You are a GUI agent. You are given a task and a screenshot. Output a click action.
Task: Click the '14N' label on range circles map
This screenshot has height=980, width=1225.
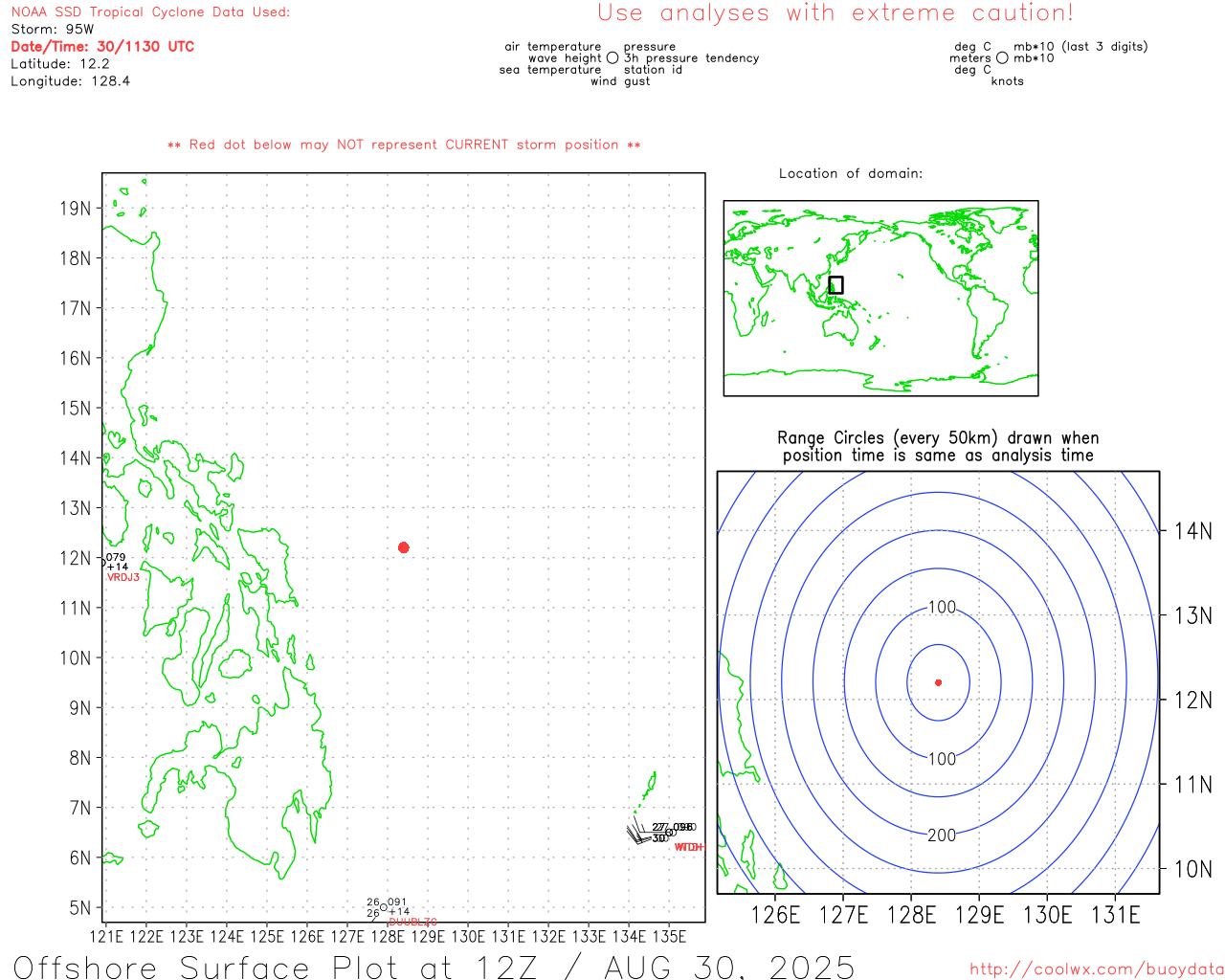click(1193, 531)
